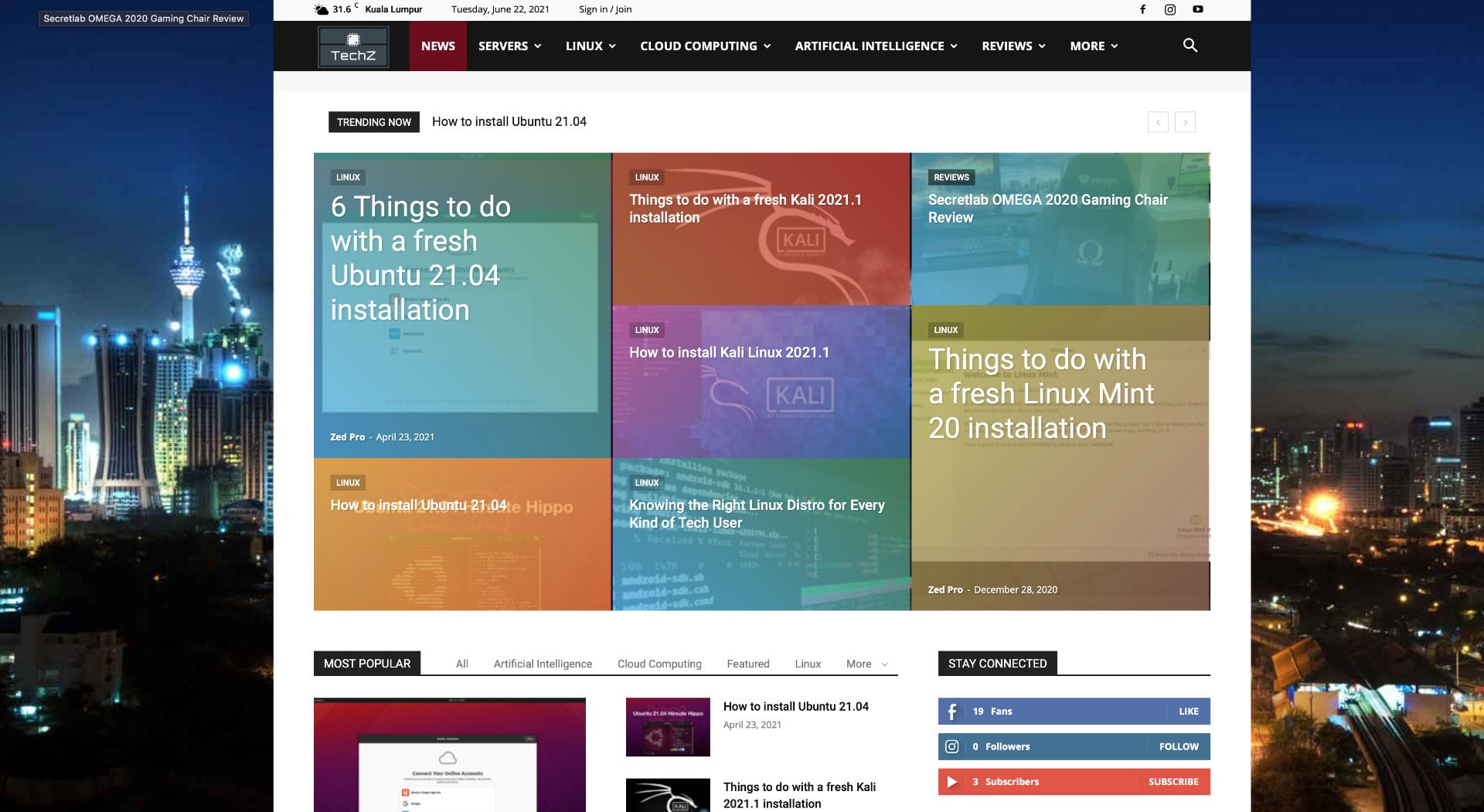This screenshot has width=1484, height=812.
Task: Open trending headline How to install Ubuntu 21.04
Action: click(509, 121)
